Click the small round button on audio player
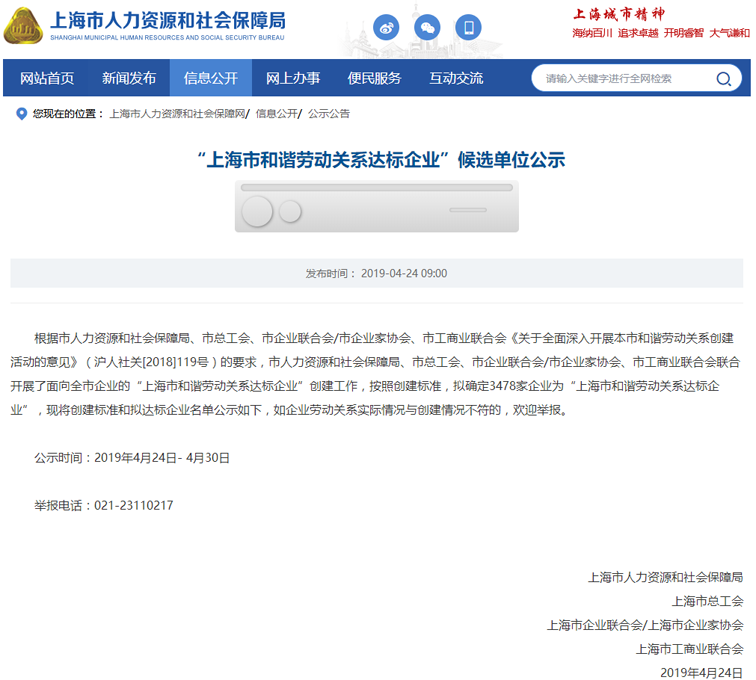756x680 pixels. tap(290, 211)
